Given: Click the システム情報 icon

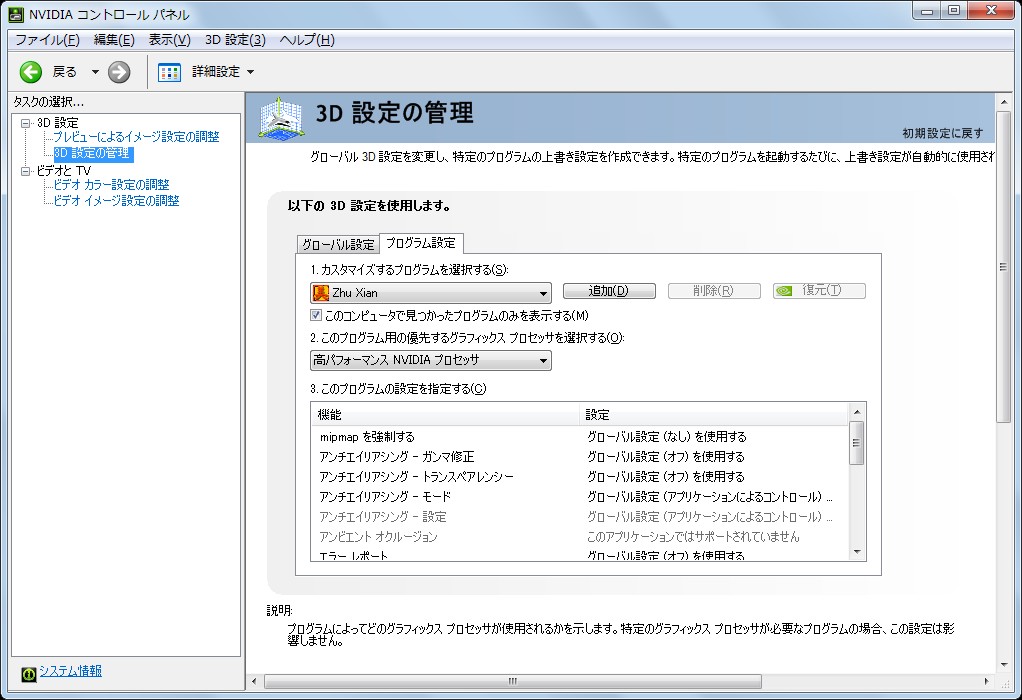Looking at the screenshot, I should [28, 674].
